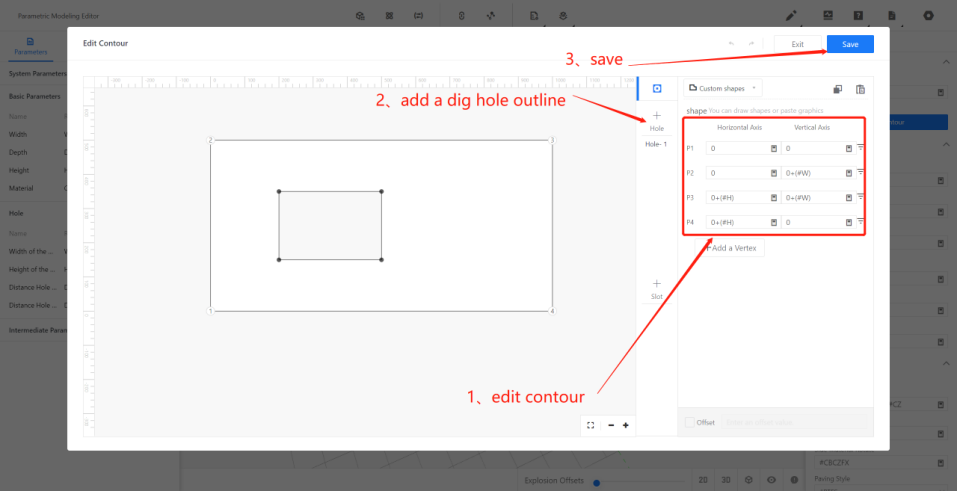Click P1 Horizontal Axis input field
The image size is (958, 492).
737,148
